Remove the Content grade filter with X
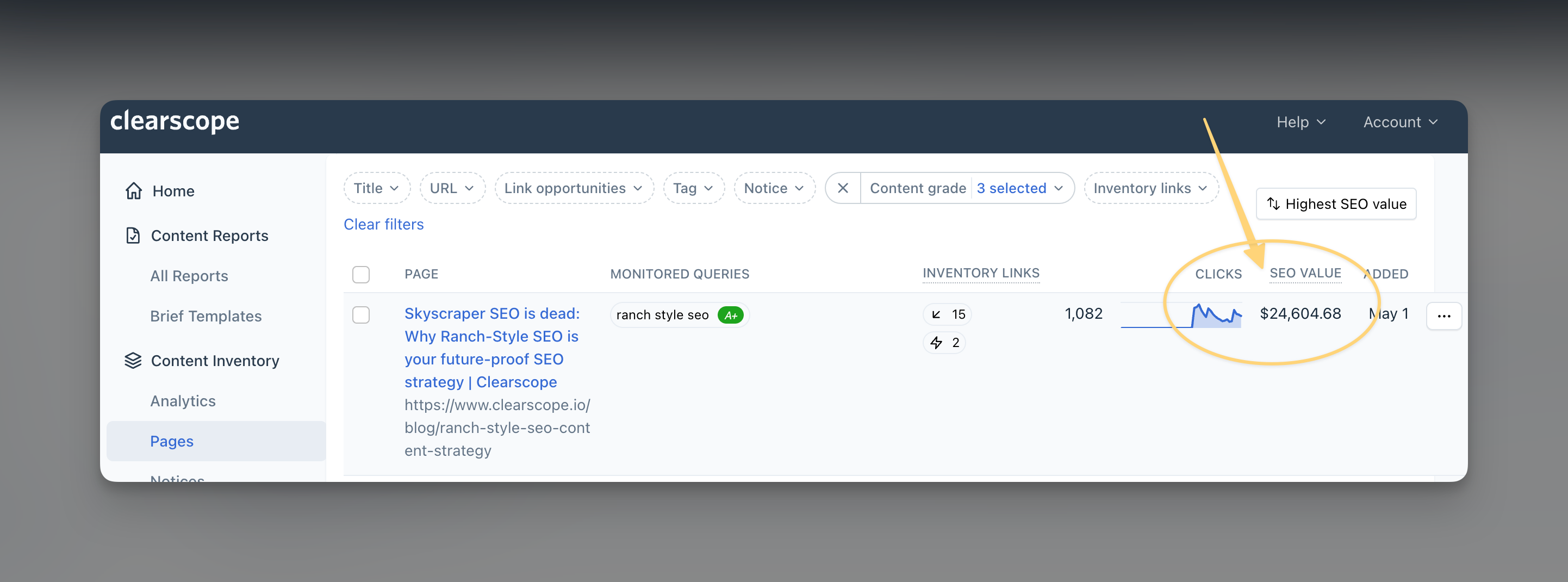The height and width of the screenshot is (582, 1568). point(843,188)
